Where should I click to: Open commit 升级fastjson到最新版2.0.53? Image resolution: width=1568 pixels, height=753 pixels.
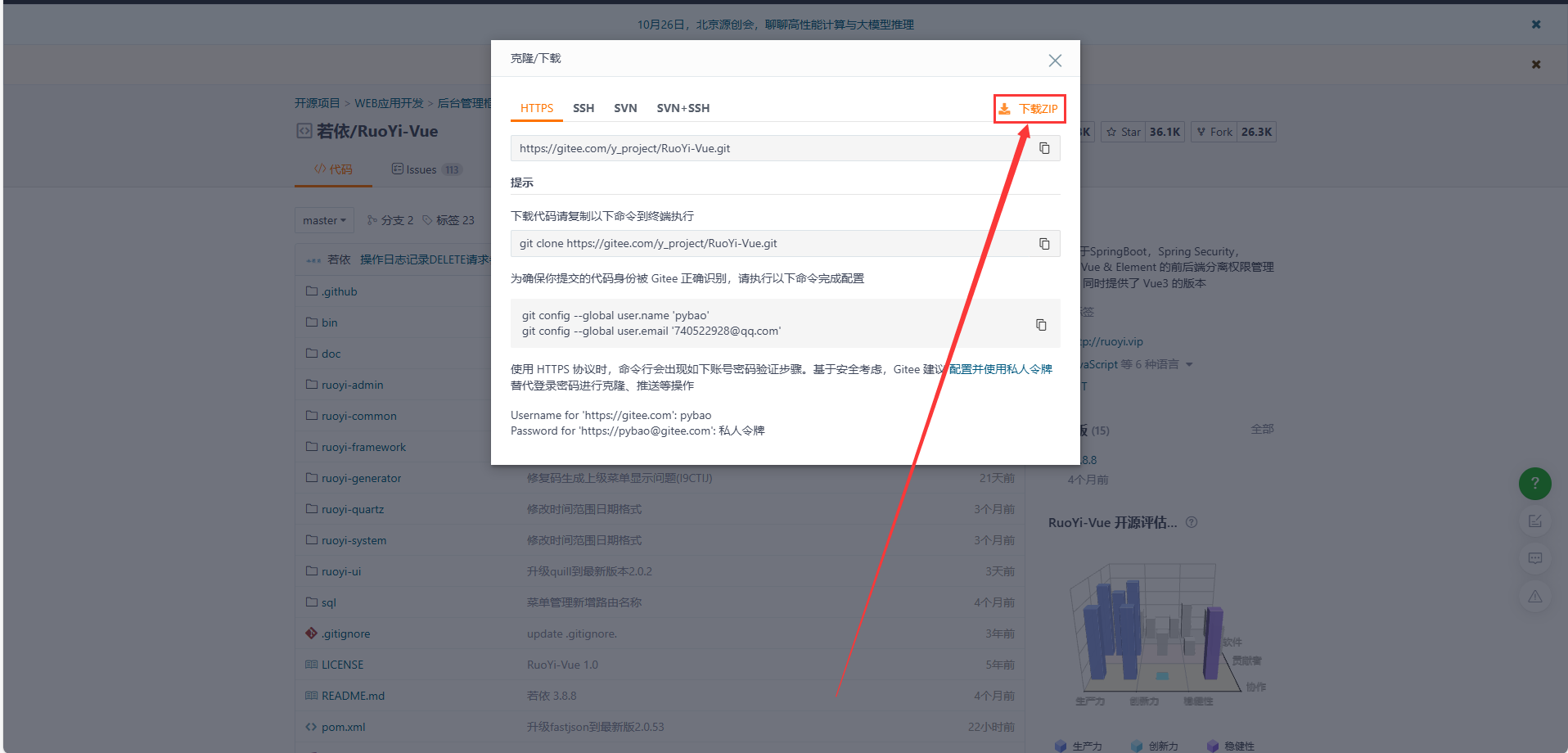click(595, 727)
